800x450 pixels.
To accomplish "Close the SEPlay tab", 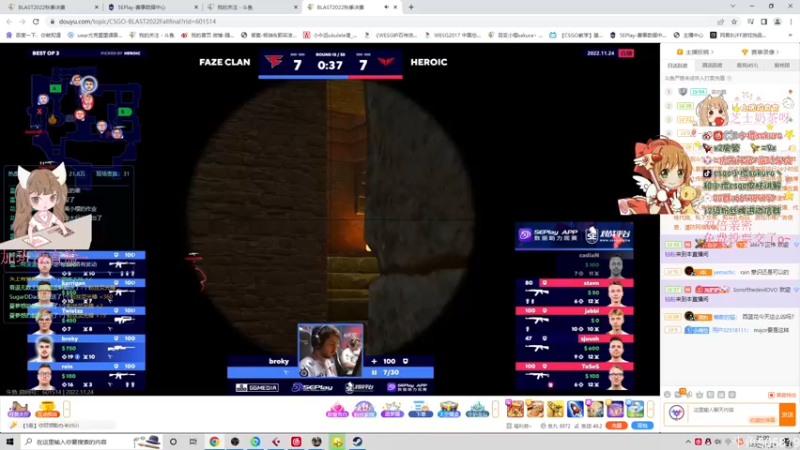I will (196, 7).
